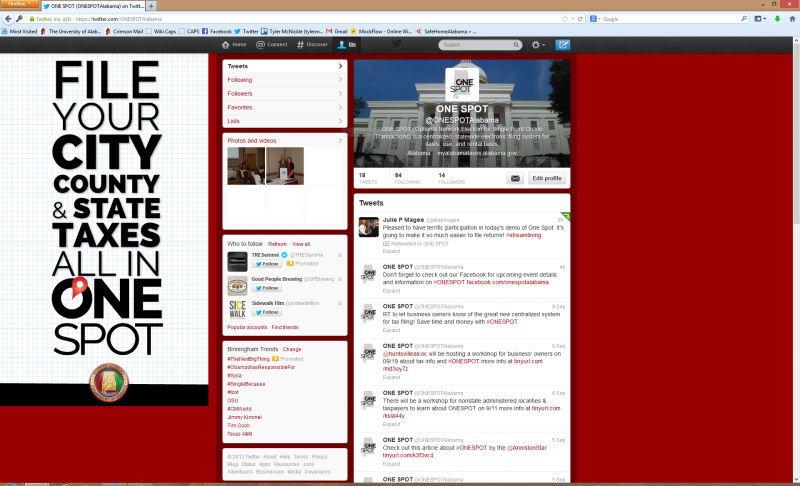Open @AnnistonStar mention link
Viewport: 800px width, 486px height.
[527, 448]
